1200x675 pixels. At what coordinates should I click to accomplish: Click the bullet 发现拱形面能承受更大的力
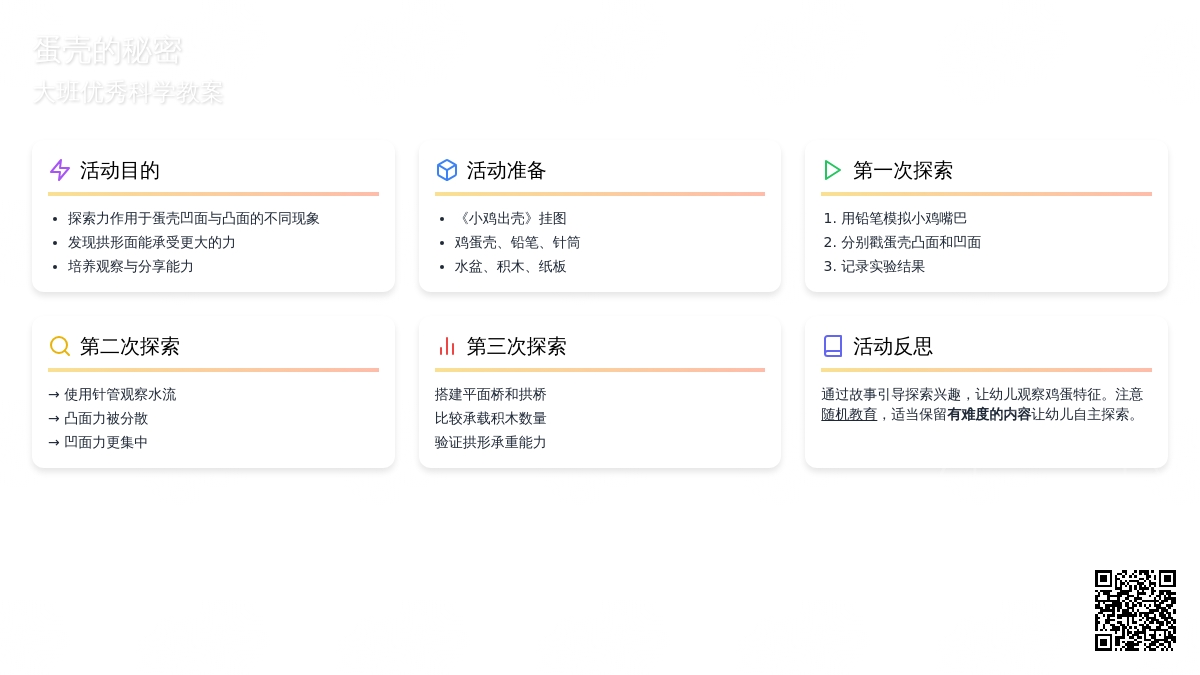152,242
